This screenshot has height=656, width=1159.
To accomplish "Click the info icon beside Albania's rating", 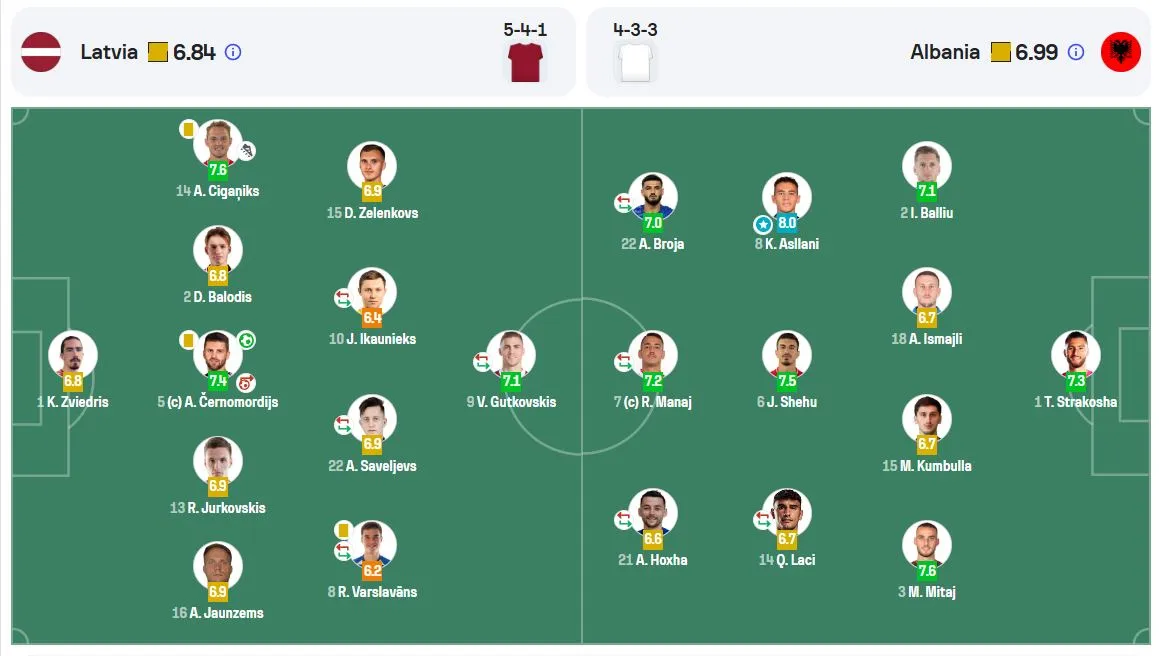I will click(x=1076, y=53).
